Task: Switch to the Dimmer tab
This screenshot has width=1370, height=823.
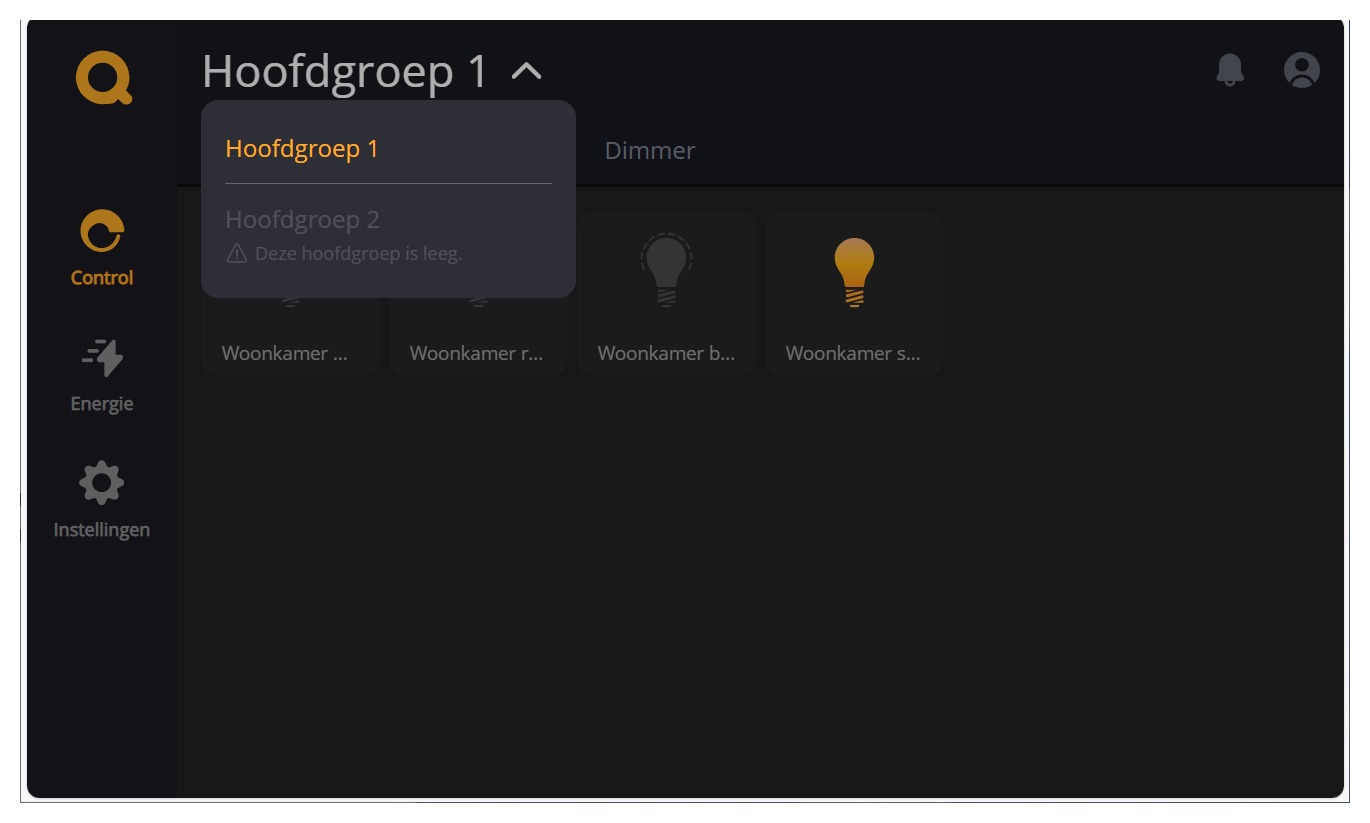Action: click(x=650, y=151)
